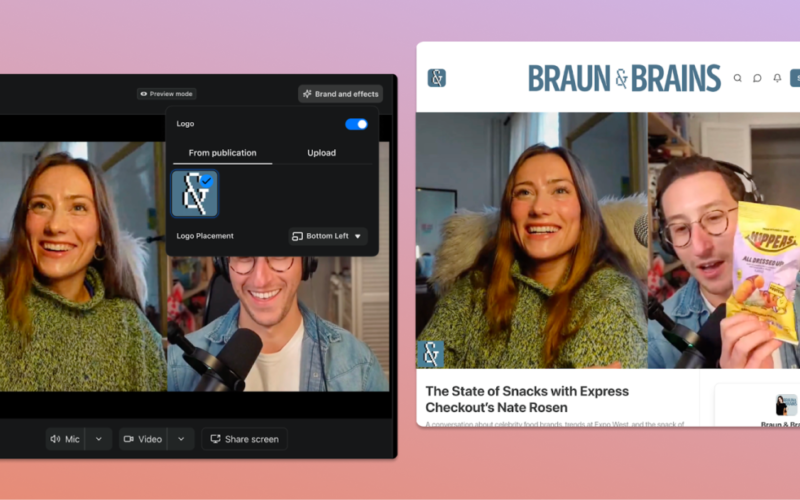
Task: Click the Brand and effects button
Action: pos(341,94)
